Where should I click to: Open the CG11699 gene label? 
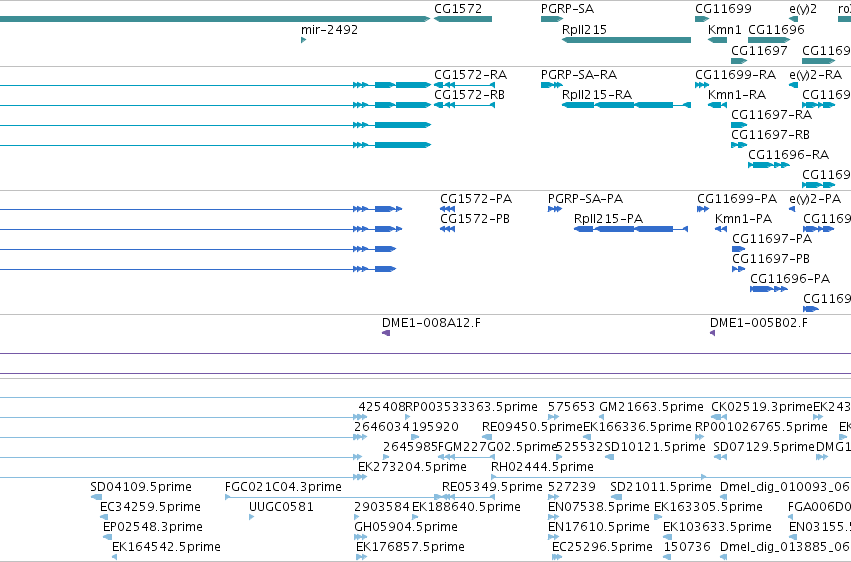tap(723, 9)
